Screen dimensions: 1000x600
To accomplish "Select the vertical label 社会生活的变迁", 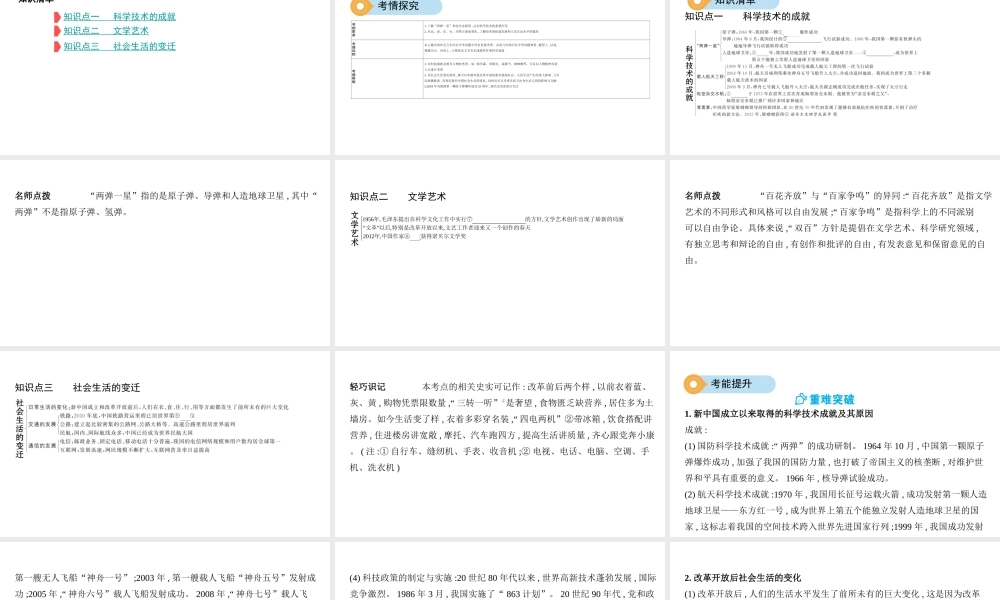I will (20, 428).
